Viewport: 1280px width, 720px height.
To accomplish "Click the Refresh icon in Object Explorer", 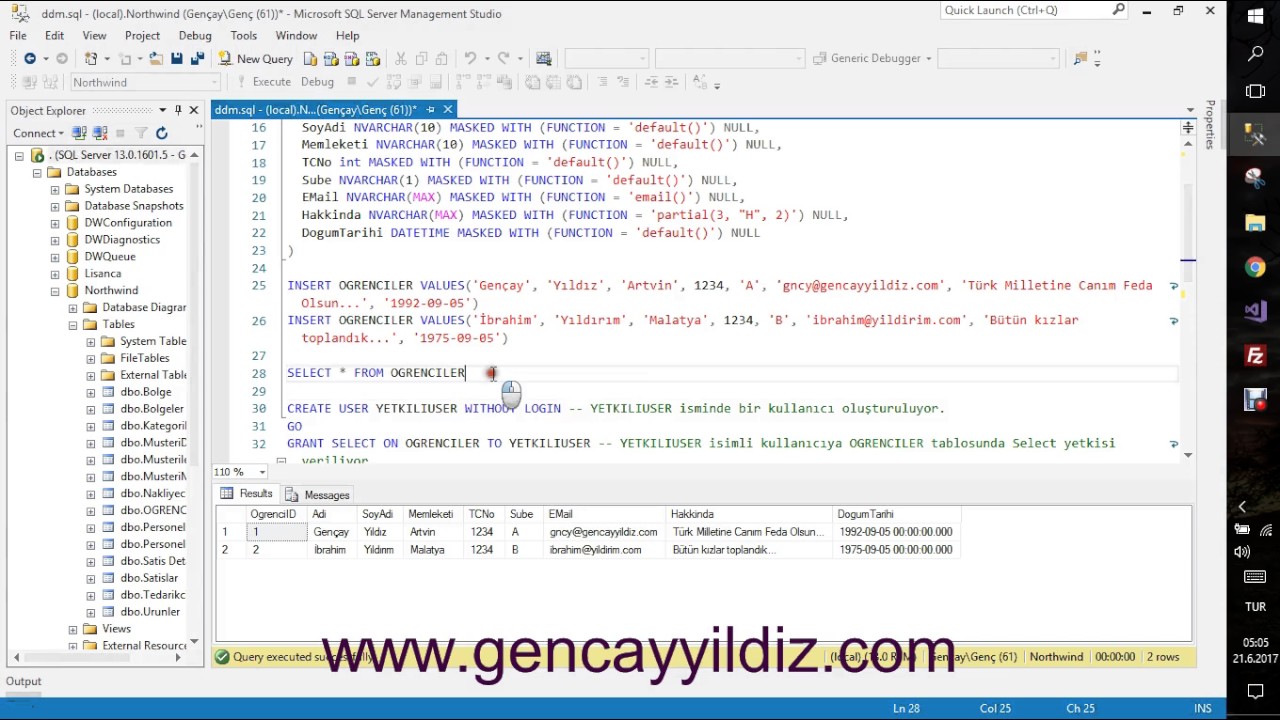I will (x=162, y=133).
